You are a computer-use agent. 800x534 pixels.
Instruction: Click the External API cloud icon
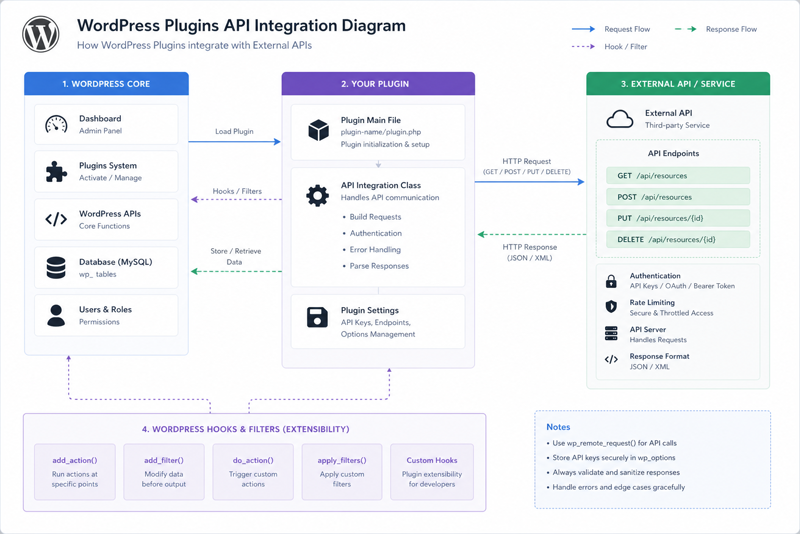pos(619,119)
